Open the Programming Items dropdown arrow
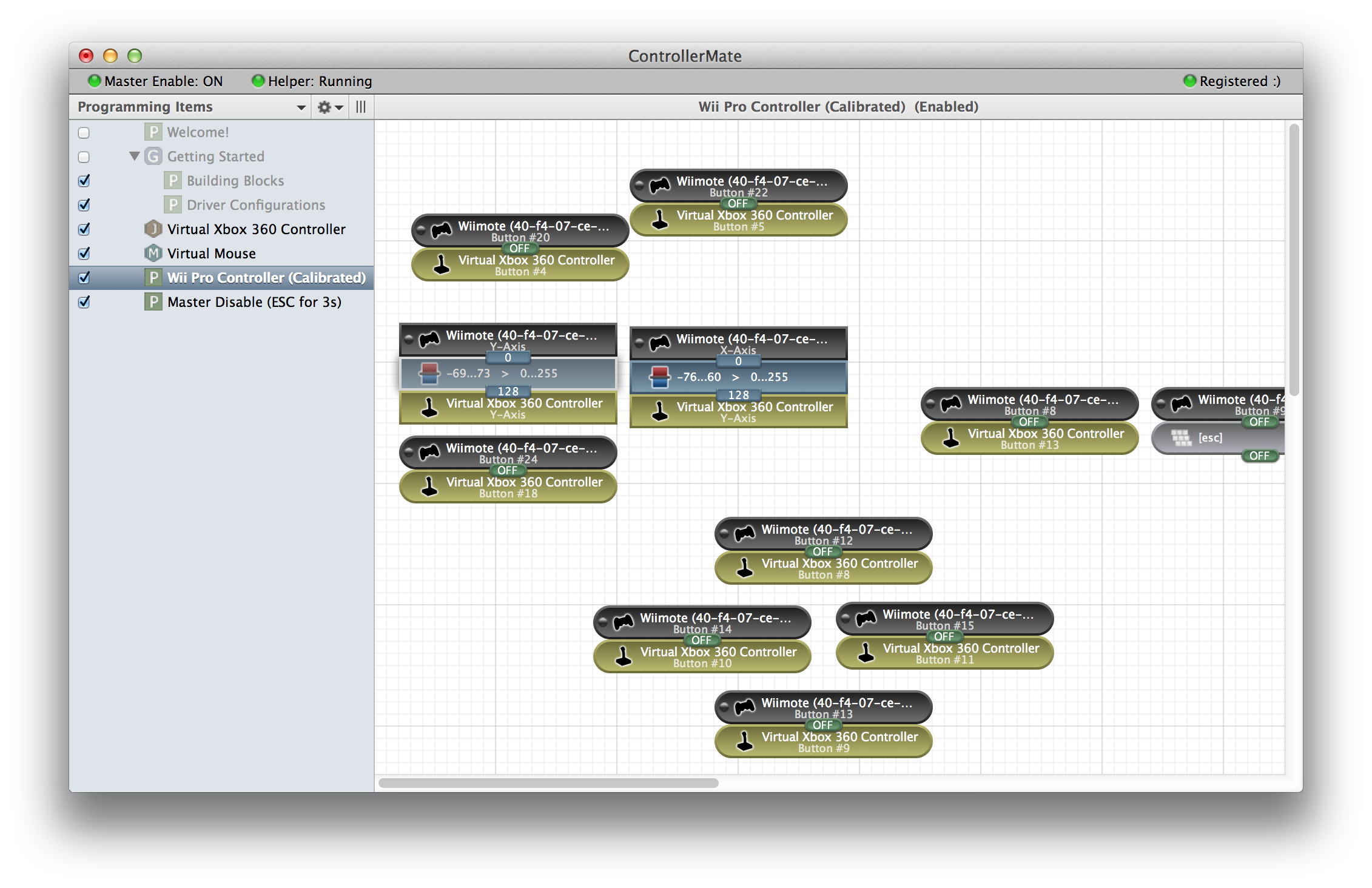 (301, 108)
